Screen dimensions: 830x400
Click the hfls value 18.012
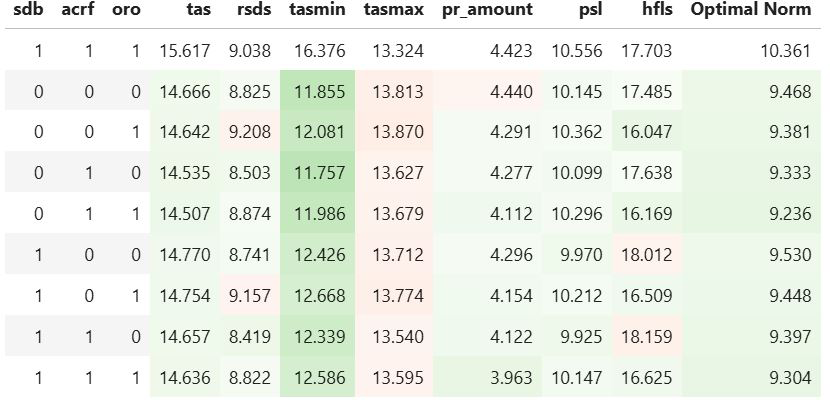[647, 255]
